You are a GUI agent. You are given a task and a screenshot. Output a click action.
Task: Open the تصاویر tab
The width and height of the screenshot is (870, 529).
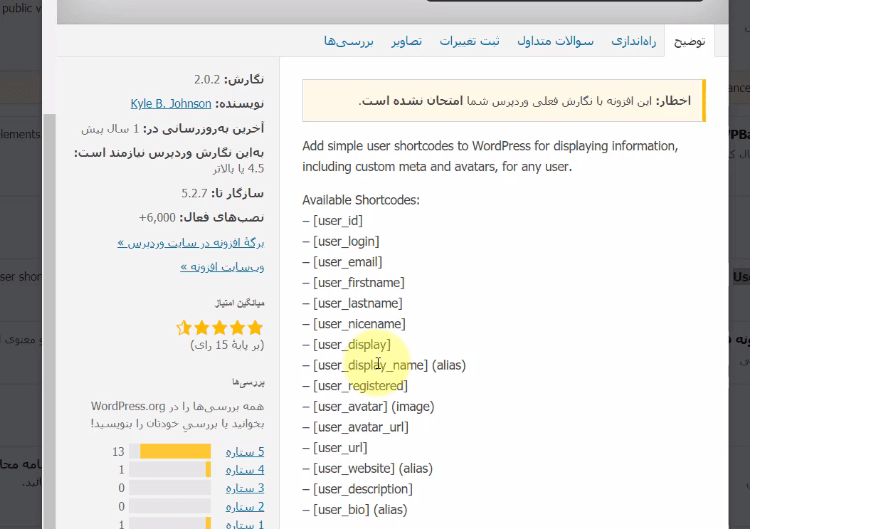406,41
